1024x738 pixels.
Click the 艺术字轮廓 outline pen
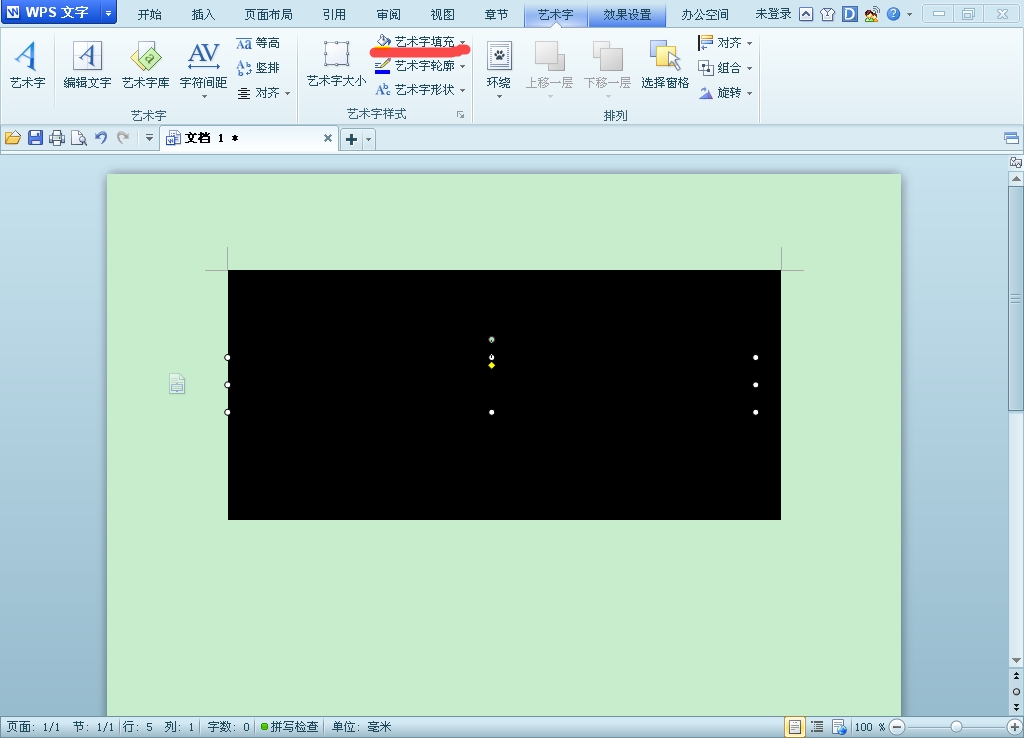pos(383,66)
